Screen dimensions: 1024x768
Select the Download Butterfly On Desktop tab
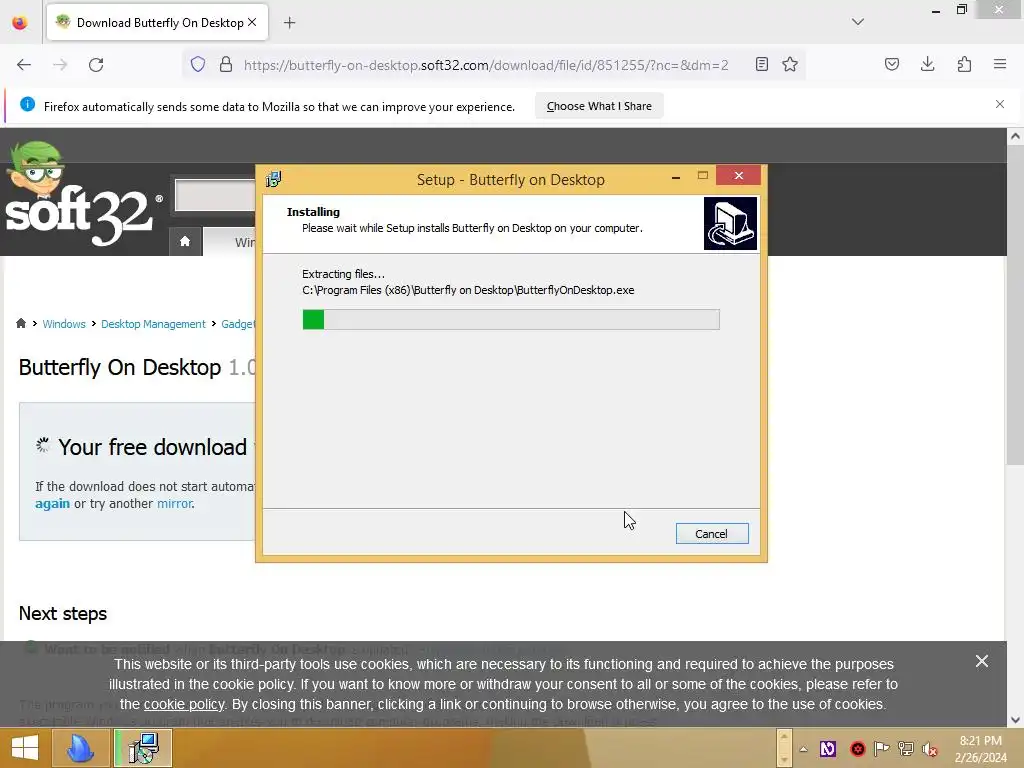click(157, 22)
